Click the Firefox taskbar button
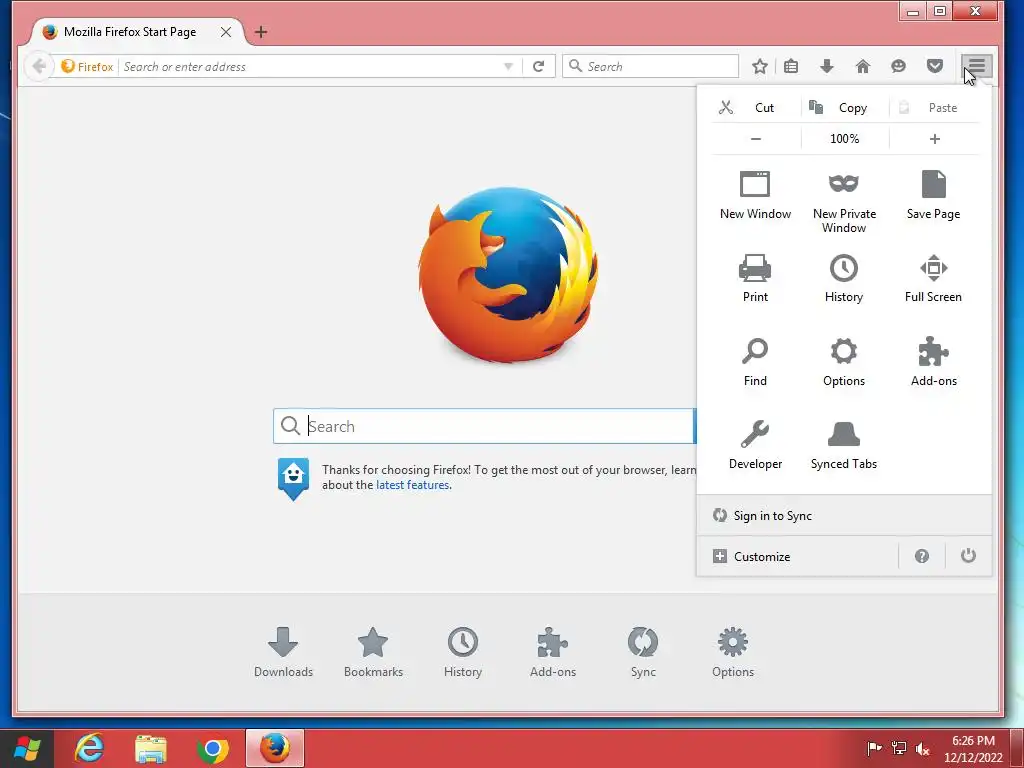1024x768 pixels. coord(275,748)
